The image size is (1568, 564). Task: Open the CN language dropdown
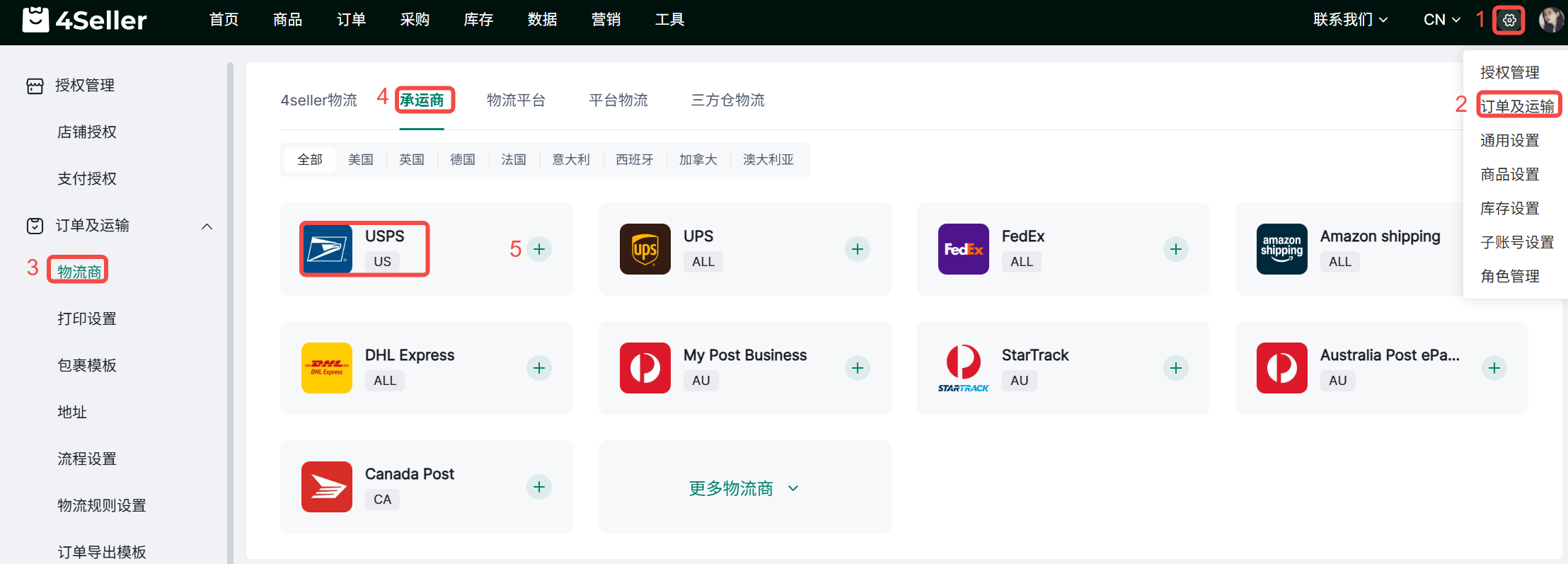click(x=1441, y=20)
